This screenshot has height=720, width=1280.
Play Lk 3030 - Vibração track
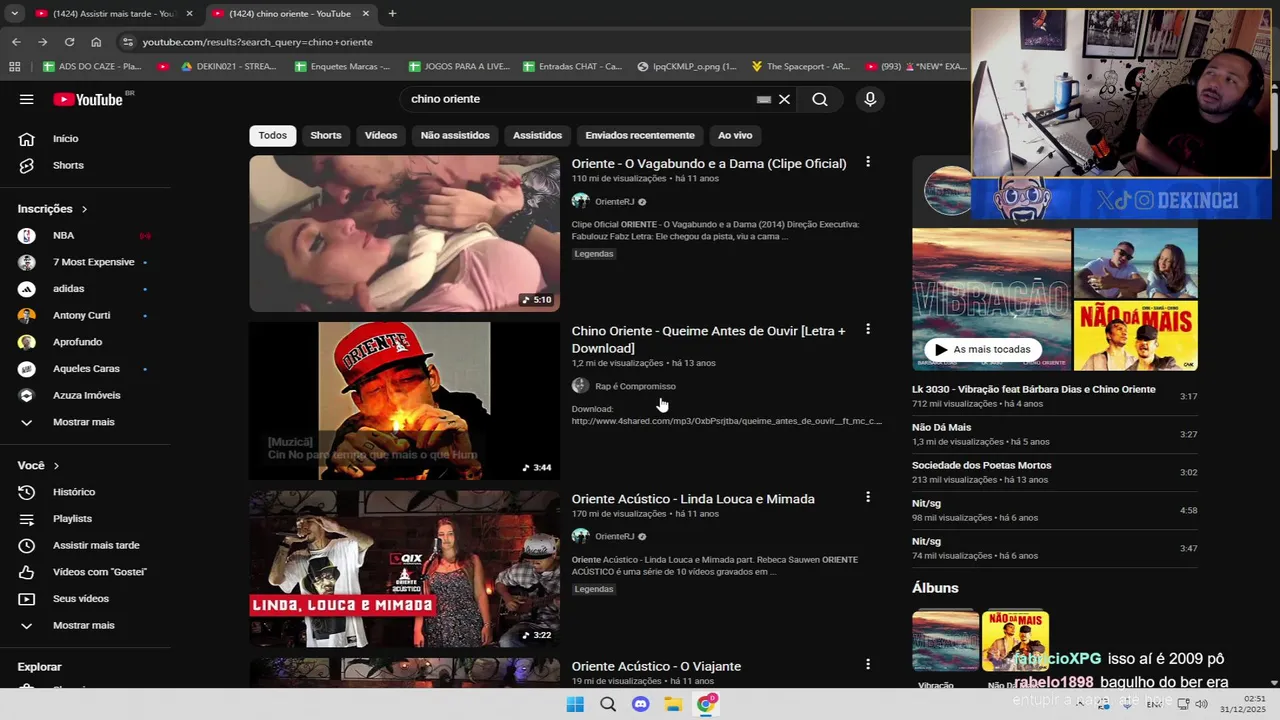1054,396
